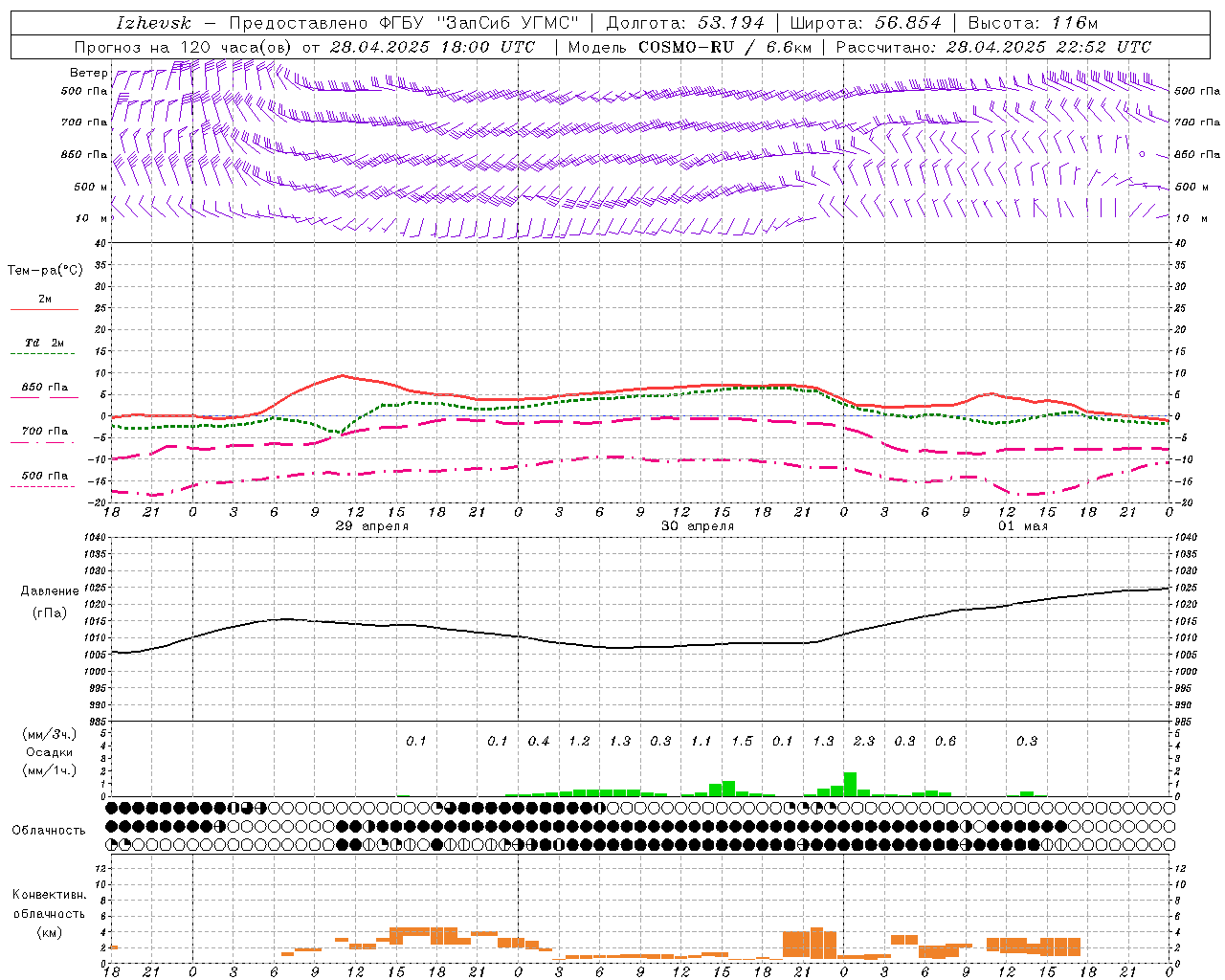
Task: Click the 3-hour precipitation value "0.4"
Action: pos(539,742)
